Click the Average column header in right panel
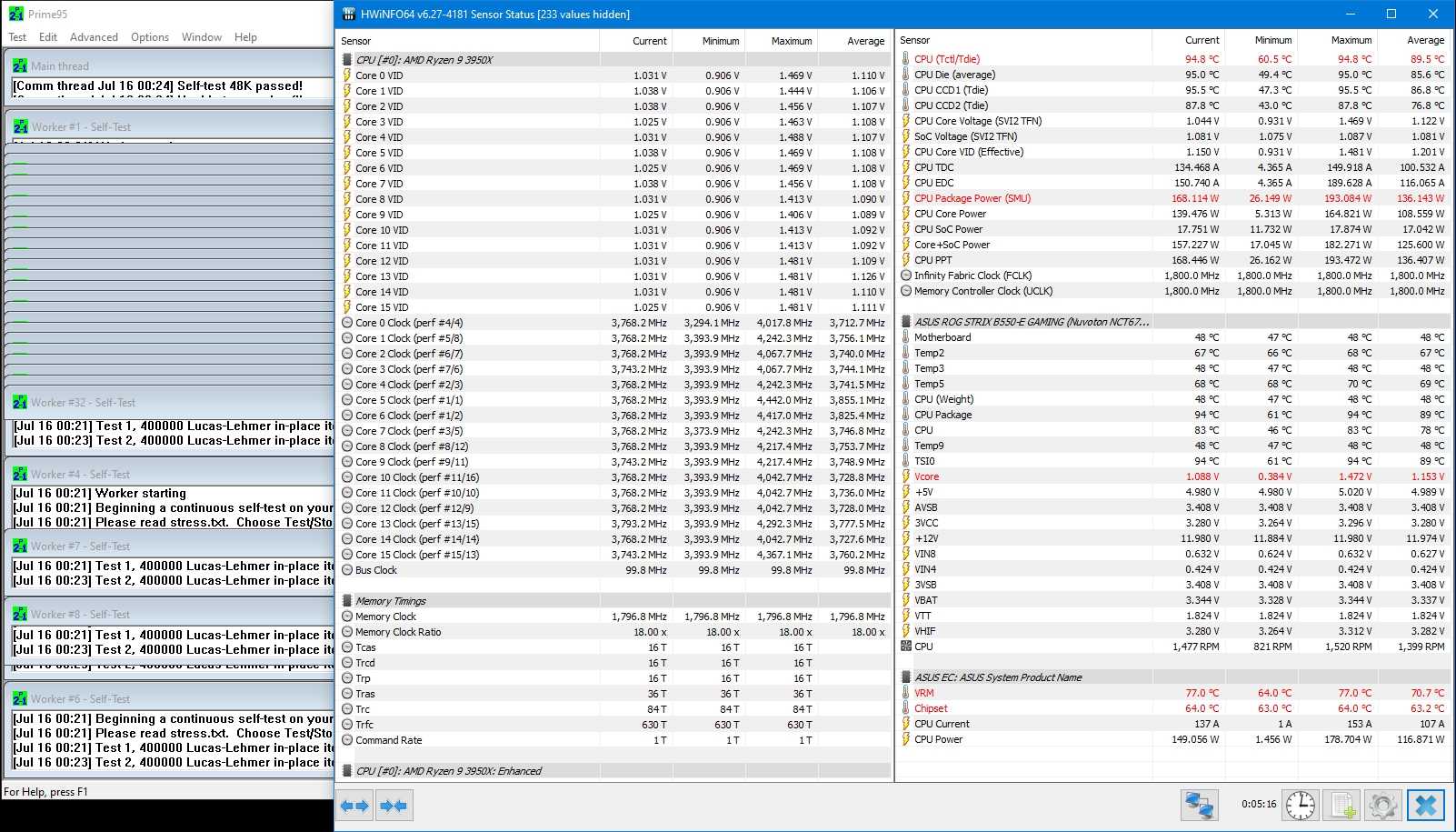This screenshot has width=1456, height=832. click(x=1424, y=40)
